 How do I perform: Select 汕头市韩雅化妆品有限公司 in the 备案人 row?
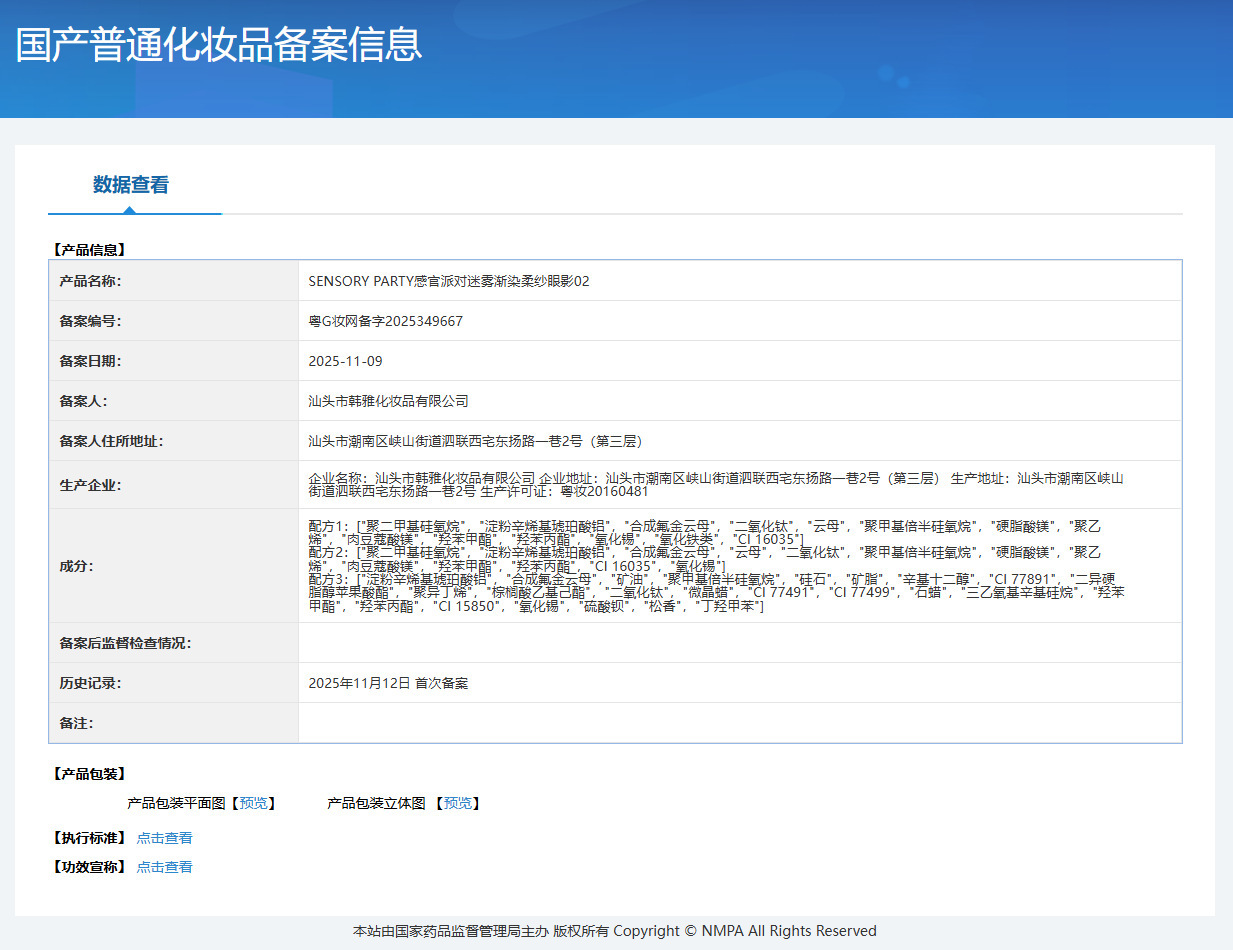coord(389,401)
